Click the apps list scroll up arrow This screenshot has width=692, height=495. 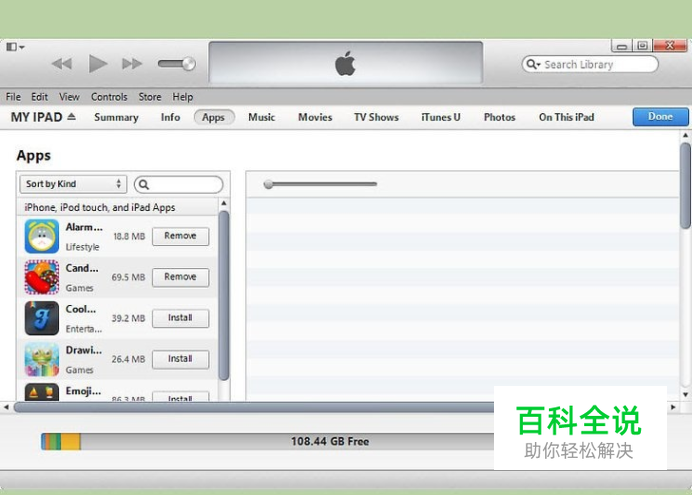[224, 203]
